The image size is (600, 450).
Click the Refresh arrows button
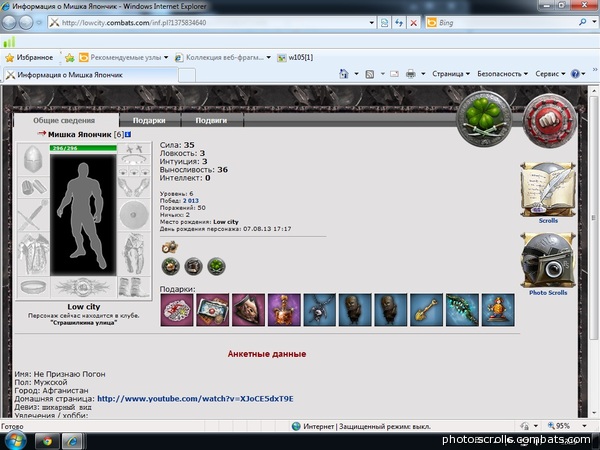coord(399,23)
